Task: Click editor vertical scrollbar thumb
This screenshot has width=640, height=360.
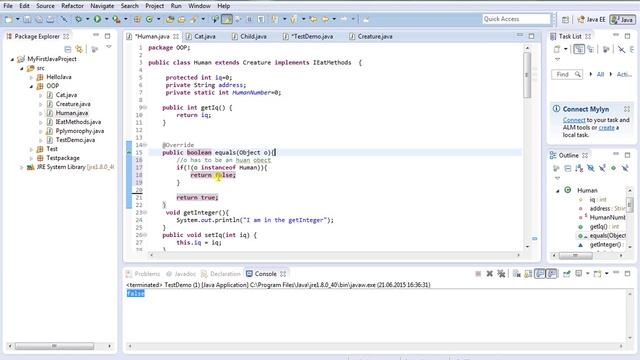Action: coord(527,76)
